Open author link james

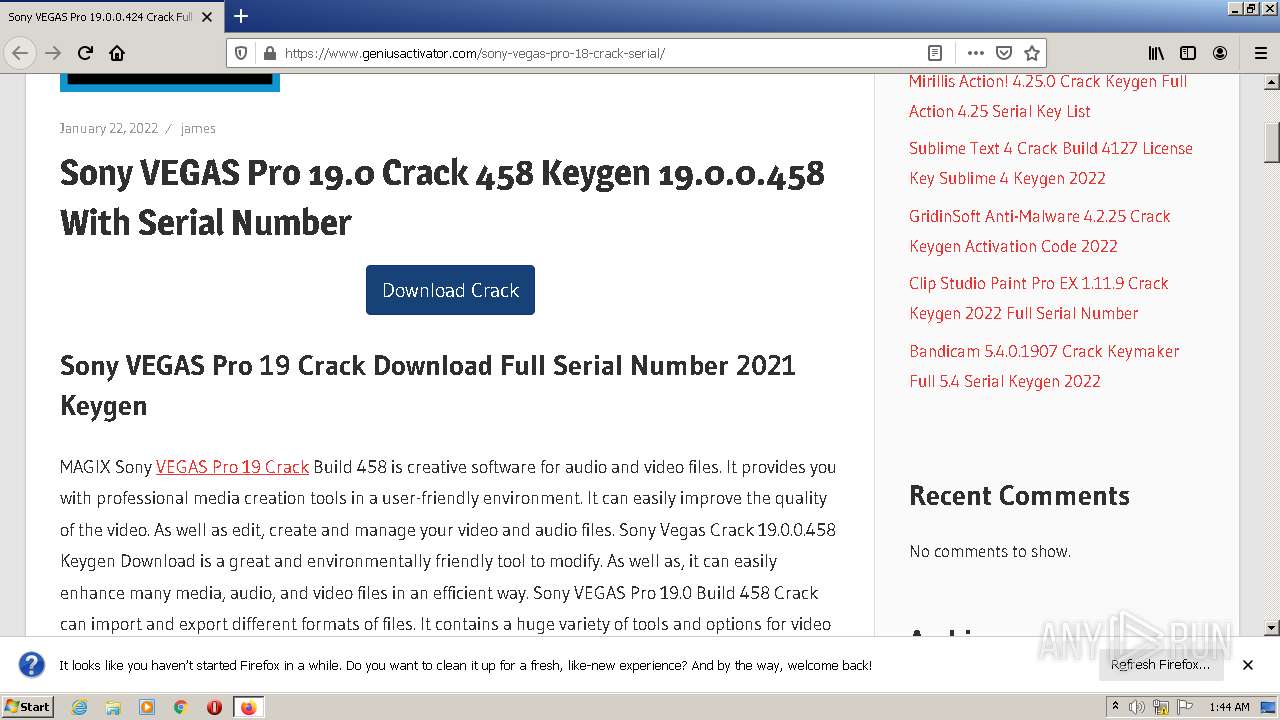pyautogui.click(x=198, y=128)
